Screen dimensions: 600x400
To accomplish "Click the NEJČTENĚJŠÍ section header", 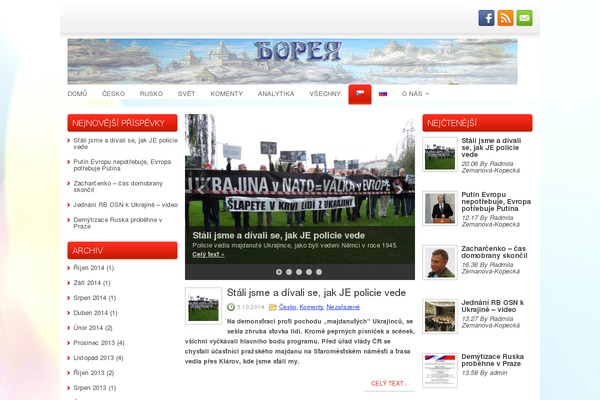I will coord(477,123).
